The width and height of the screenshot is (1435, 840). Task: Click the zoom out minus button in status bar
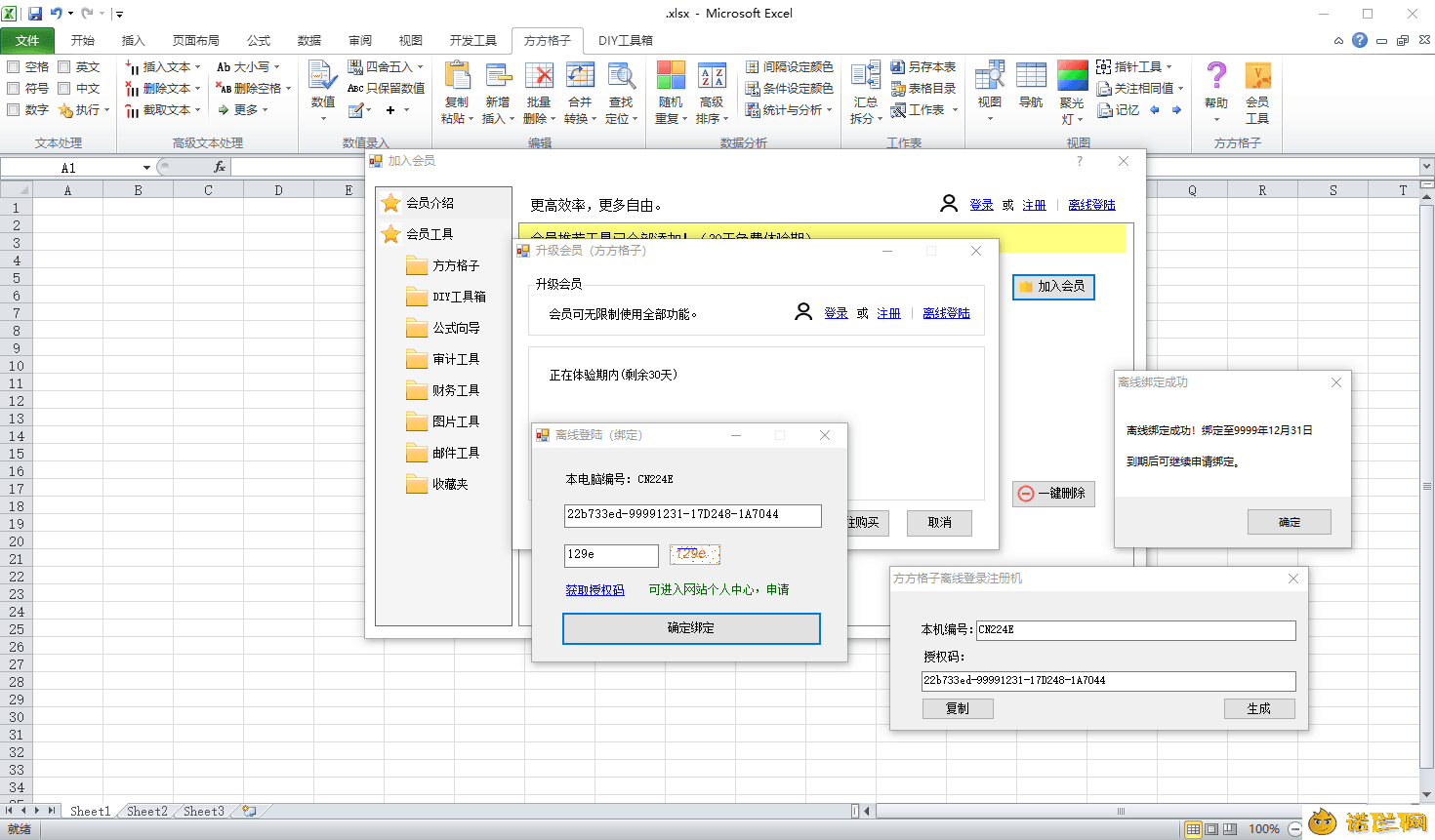(x=1294, y=829)
